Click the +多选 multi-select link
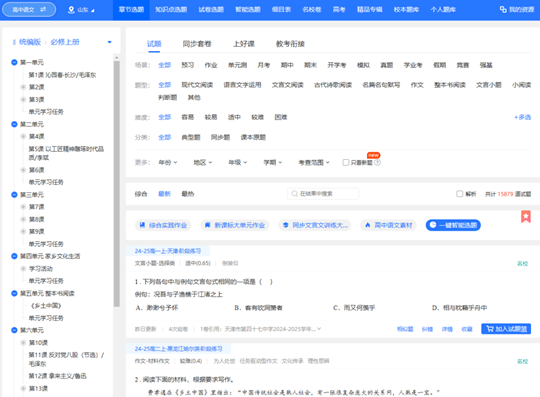Screen dimensions: 540x397 523,117
